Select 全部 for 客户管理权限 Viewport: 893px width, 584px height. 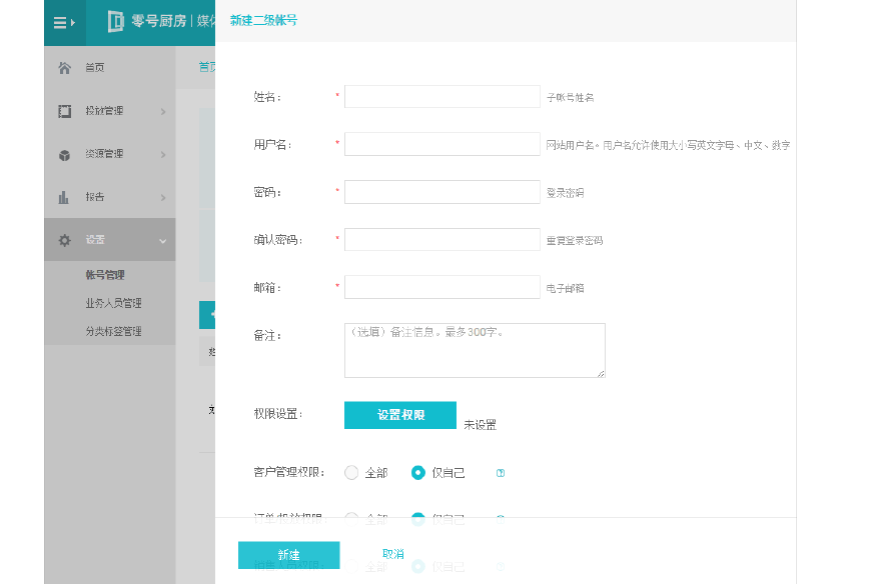pyautogui.click(x=351, y=473)
